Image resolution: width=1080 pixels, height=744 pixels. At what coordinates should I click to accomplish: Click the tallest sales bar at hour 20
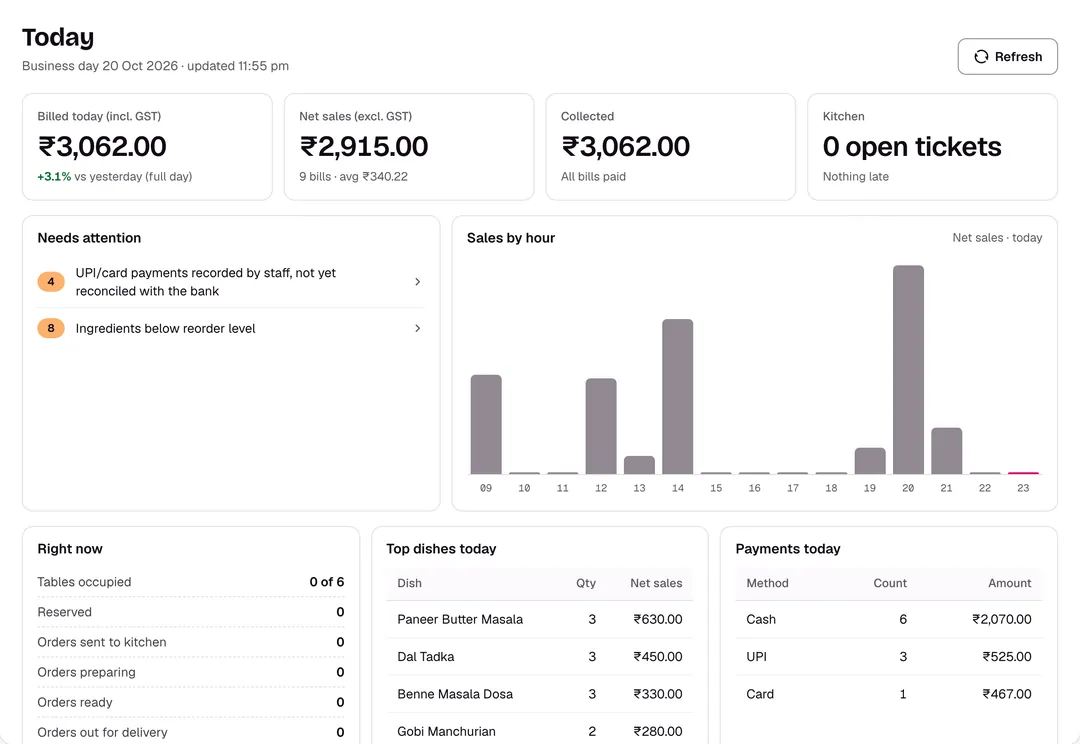coord(908,370)
